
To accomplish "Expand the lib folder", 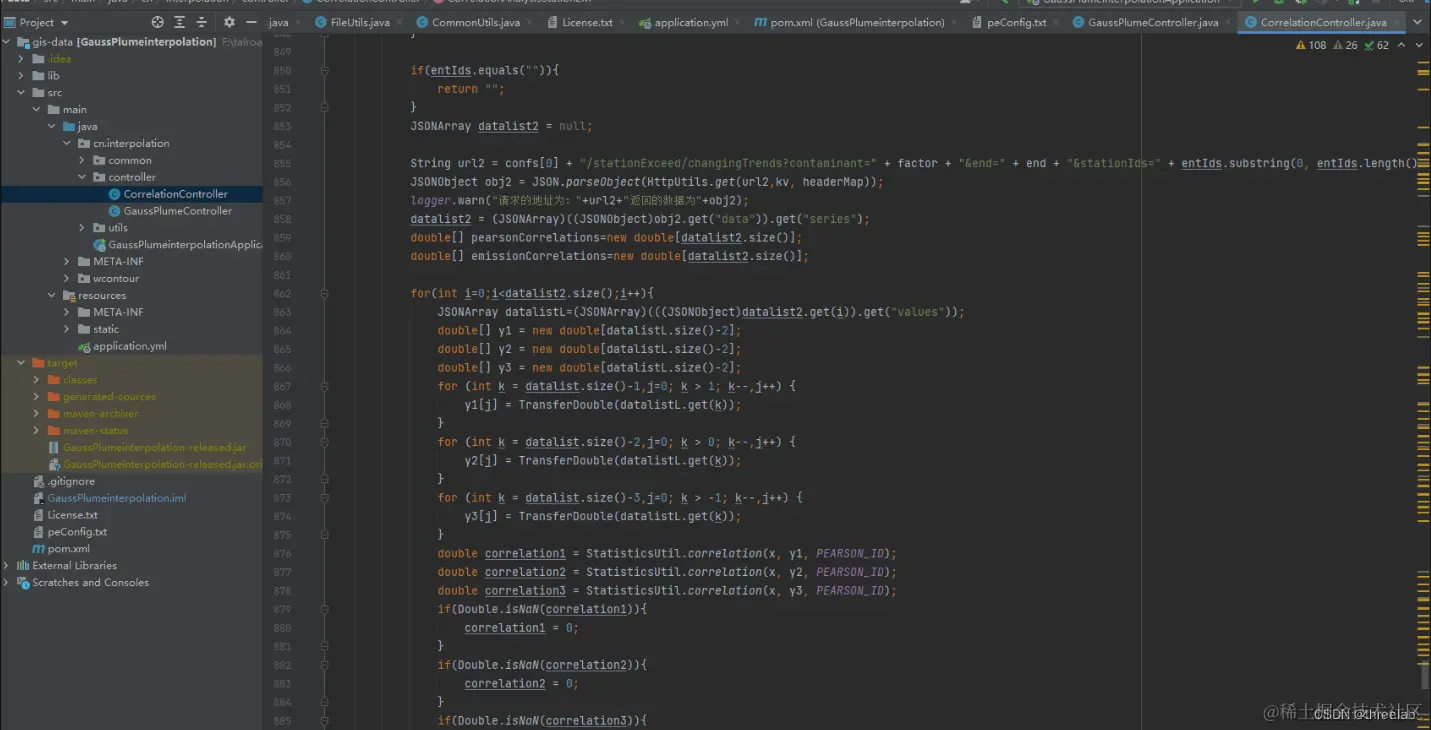I will point(22,76).
